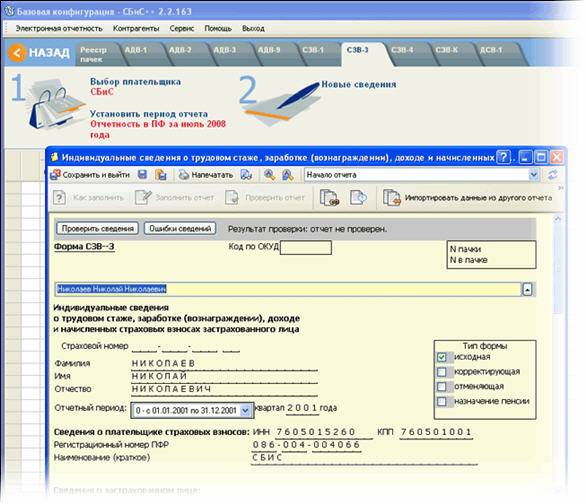Expand toolbar overflow chevron at right edge
Image resolution: width=586 pixels, height=504 pixels.
click(x=560, y=188)
